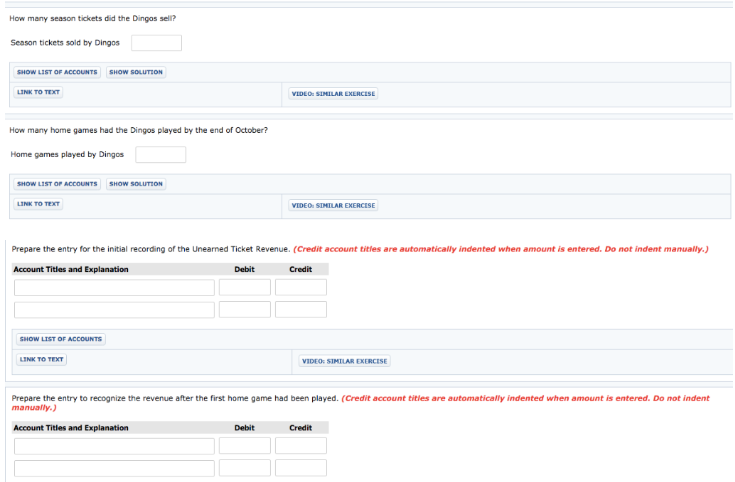Screen dimensions: 735x482
Task: Click 'Account Titles and Explanation' header in Unearned Ticket Revenue table
Action: tap(71, 269)
